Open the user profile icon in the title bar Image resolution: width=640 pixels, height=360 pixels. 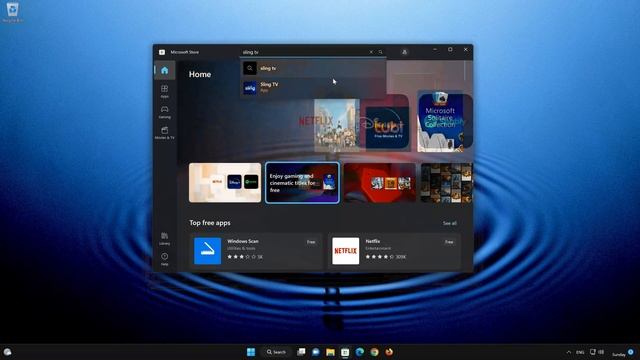pos(404,52)
